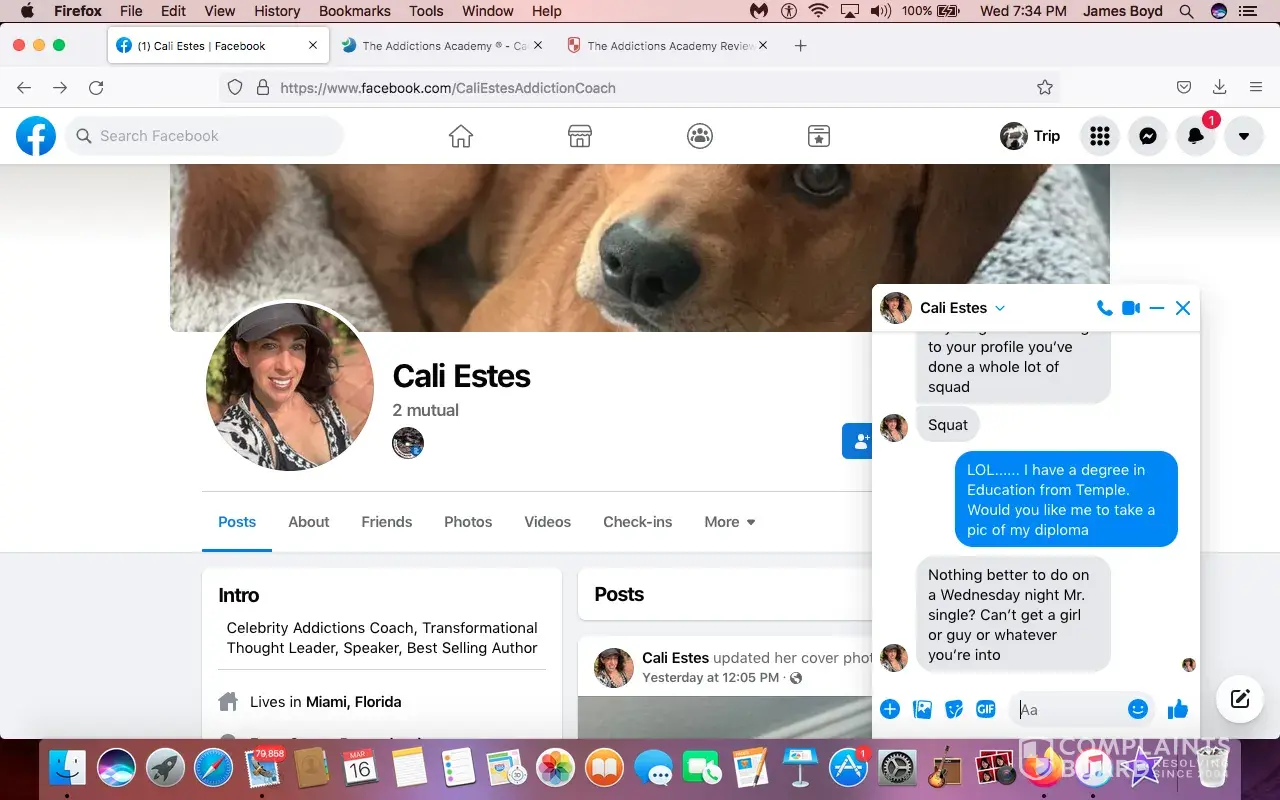1280x800 pixels.
Task: View Facebook notifications bell
Action: click(x=1196, y=136)
